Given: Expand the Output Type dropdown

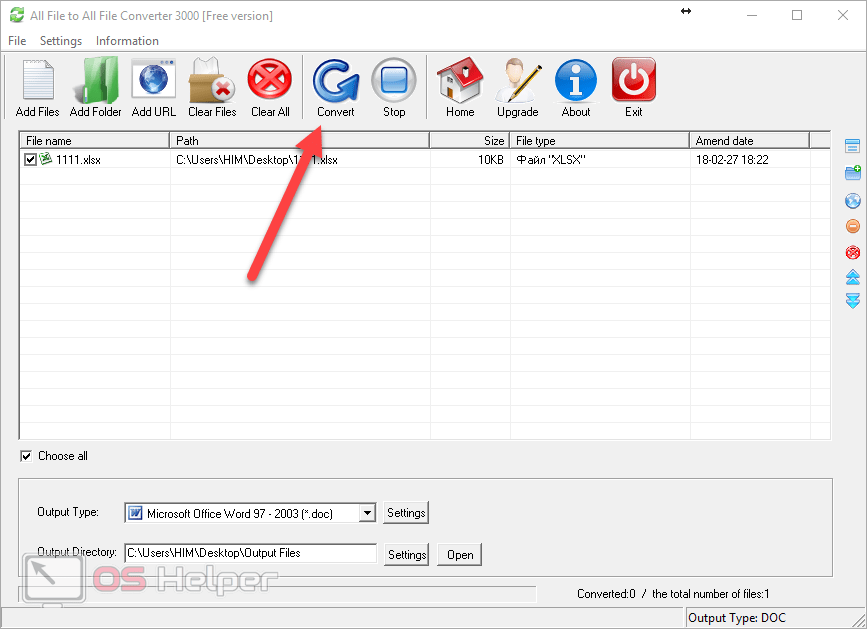Looking at the screenshot, I should (367, 513).
